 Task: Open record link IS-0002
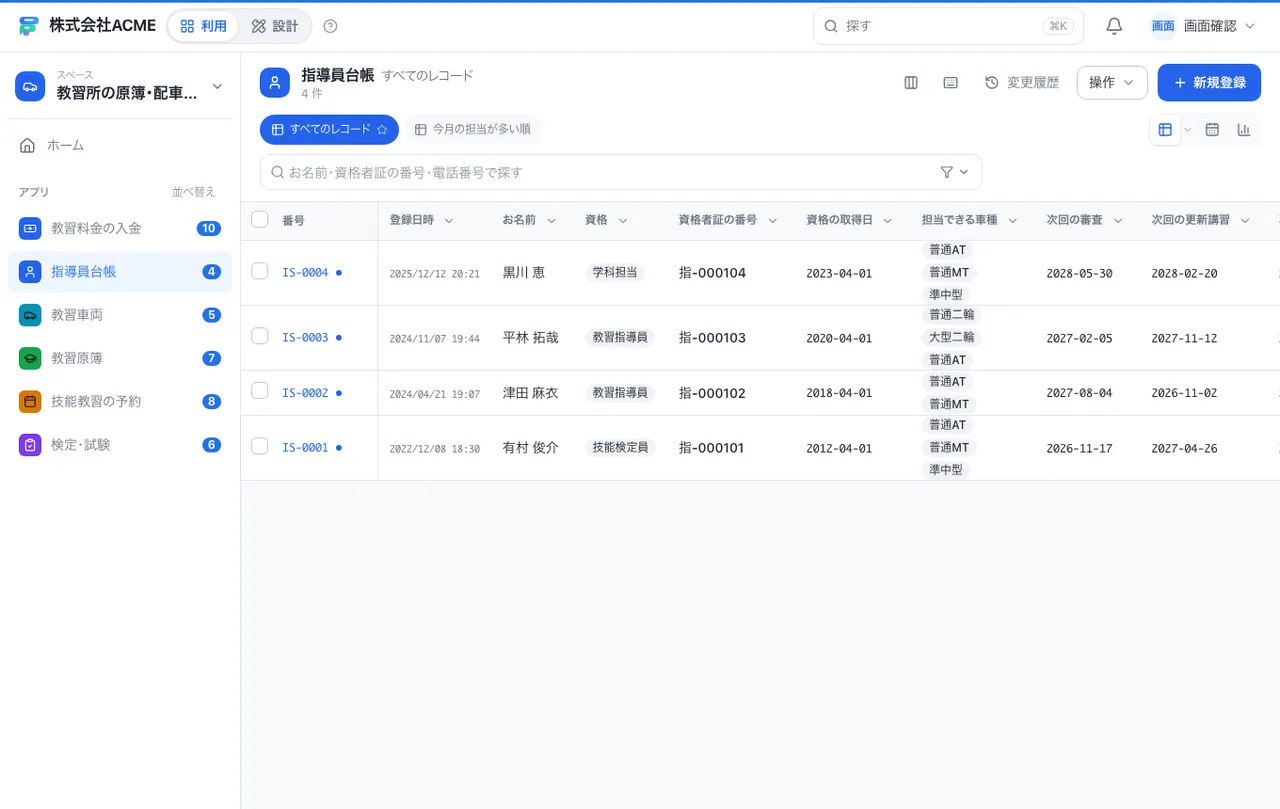tap(305, 393)
